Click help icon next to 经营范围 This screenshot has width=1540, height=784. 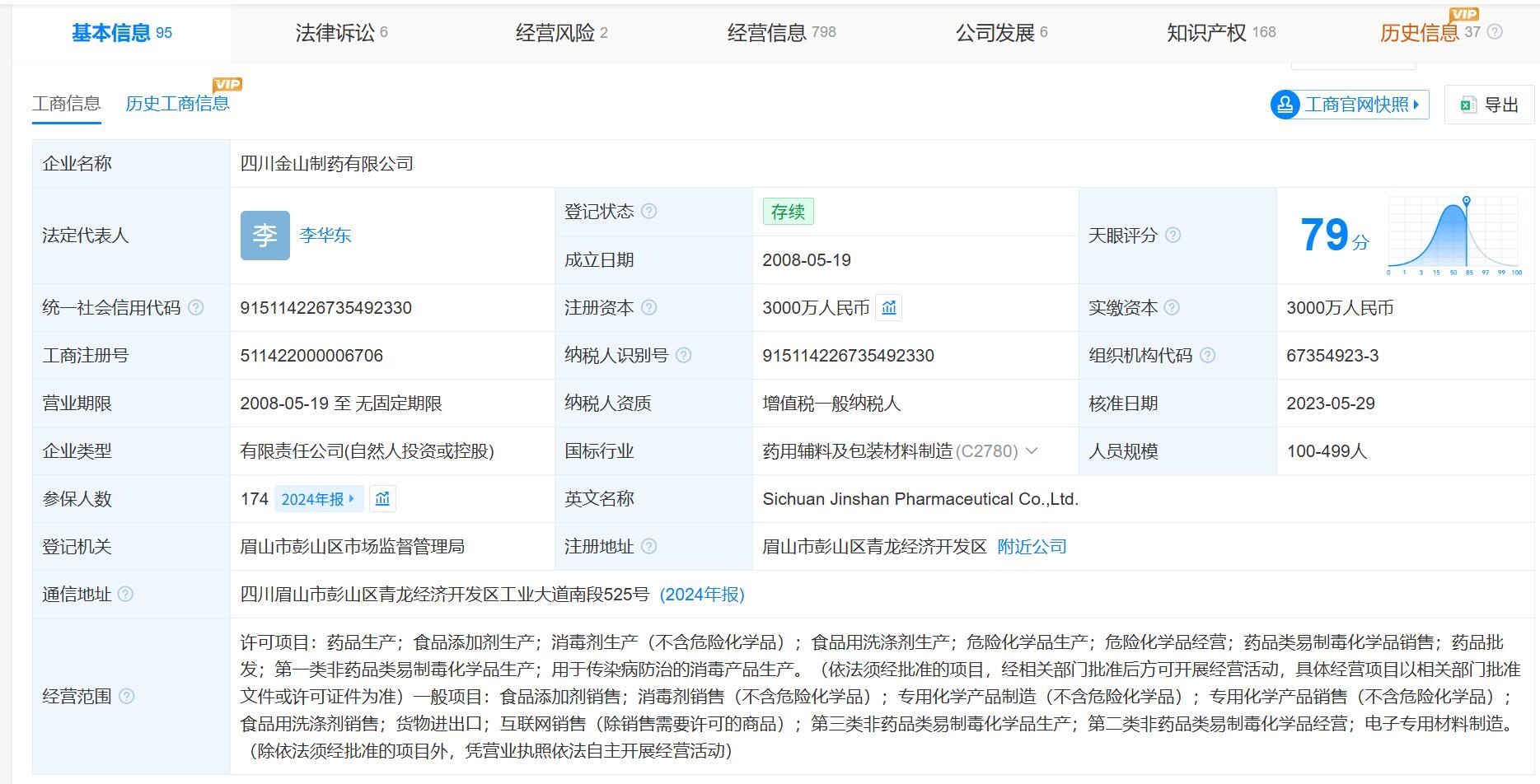[x=126, y=697]
